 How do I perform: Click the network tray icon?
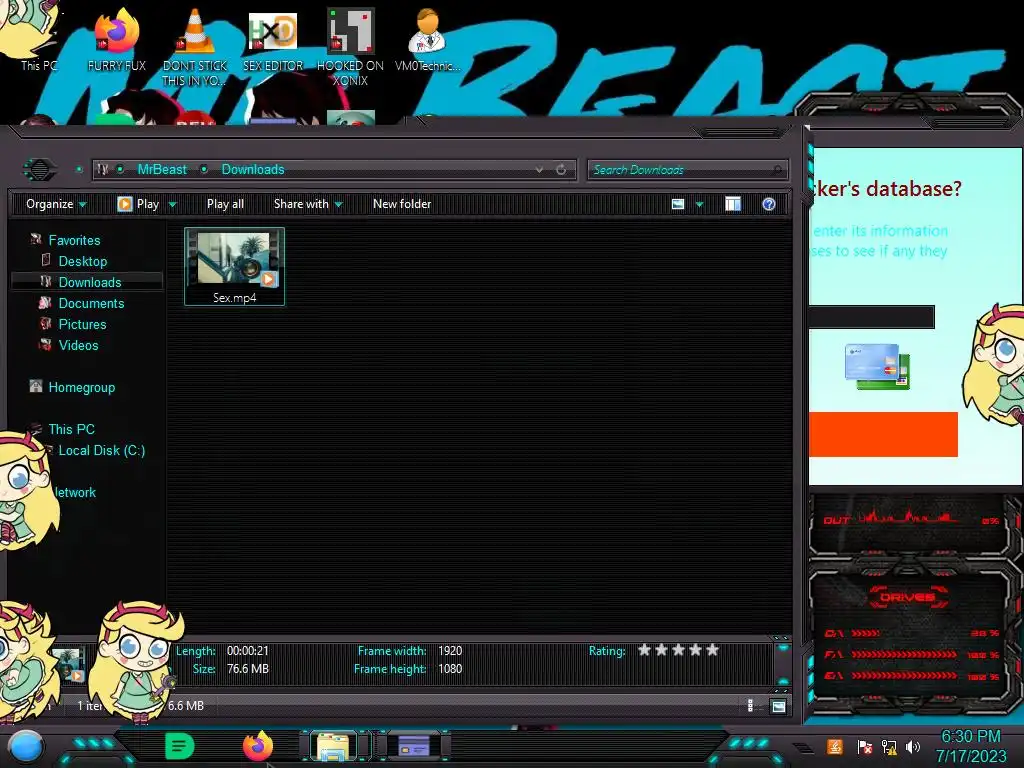[889, 747]
